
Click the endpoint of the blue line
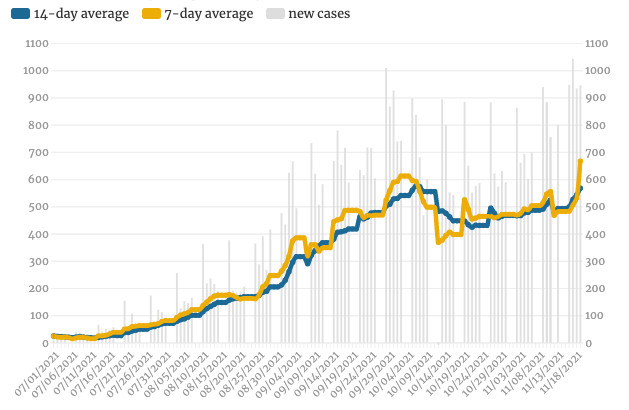580,188
